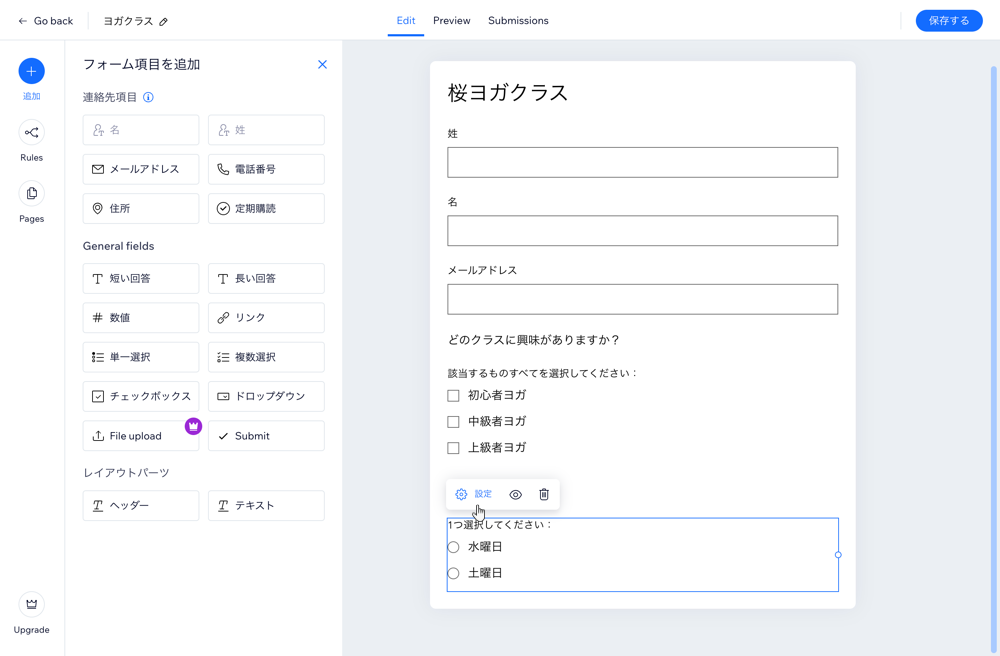Add a 複数選択 field
The height and width of the screenshot is (656, 1000).
coord(266,357)
